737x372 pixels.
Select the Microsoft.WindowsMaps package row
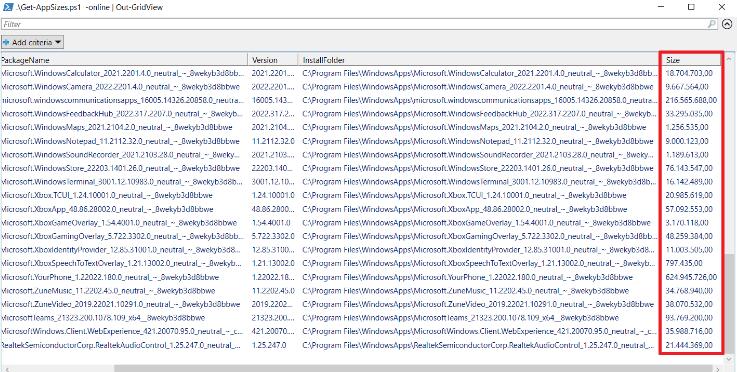(362, 127)
